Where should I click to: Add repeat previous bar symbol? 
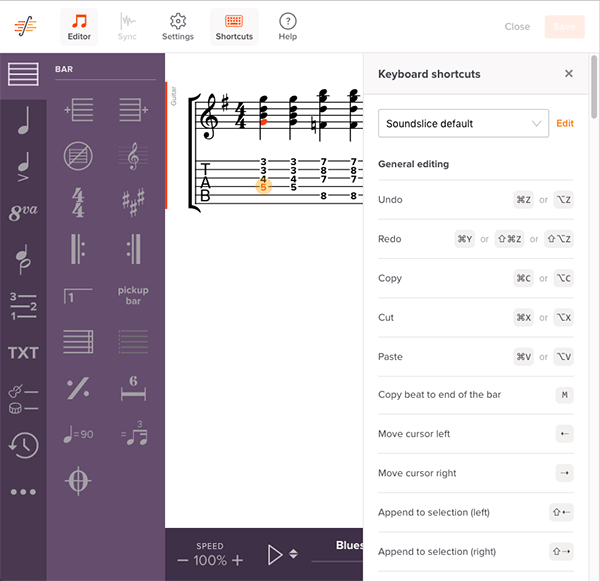point(78,388)
